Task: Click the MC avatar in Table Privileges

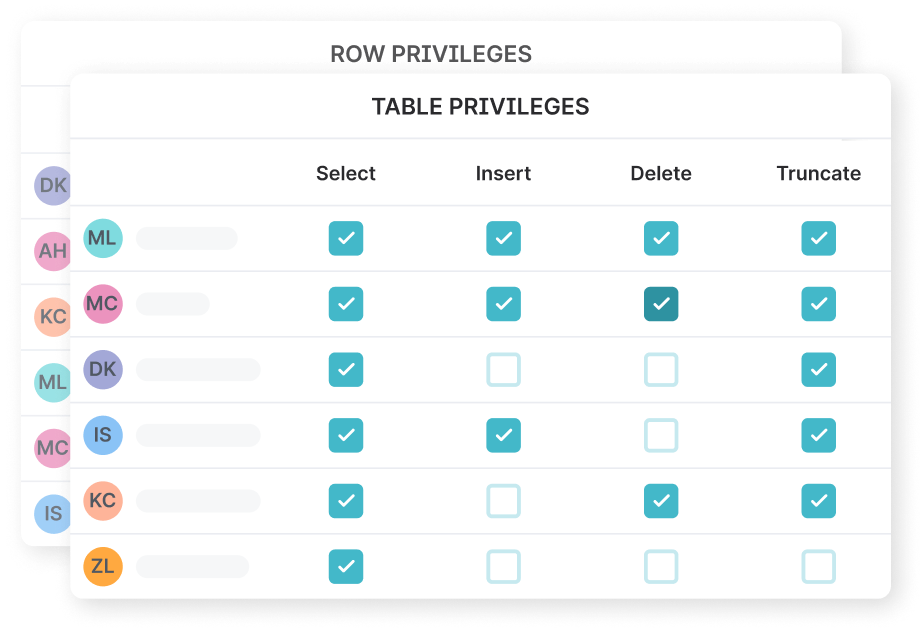Action: click(x=103, y=304)
